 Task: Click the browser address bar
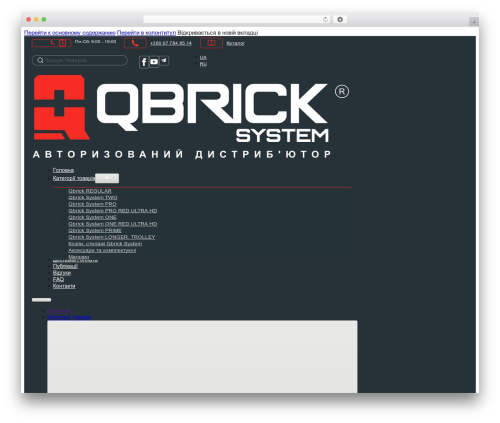point(237,20)
